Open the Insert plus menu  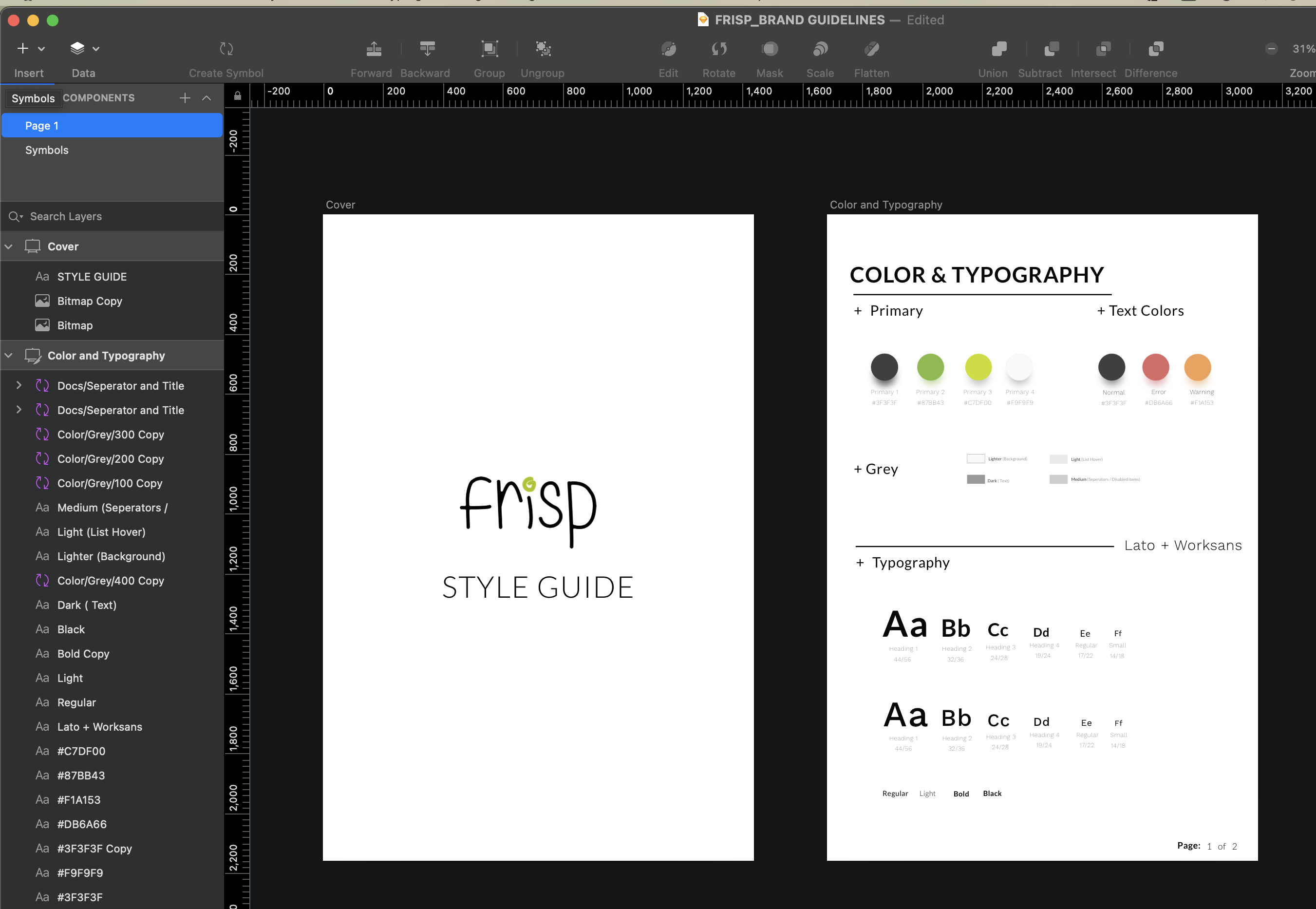click(x=23, y=48)
